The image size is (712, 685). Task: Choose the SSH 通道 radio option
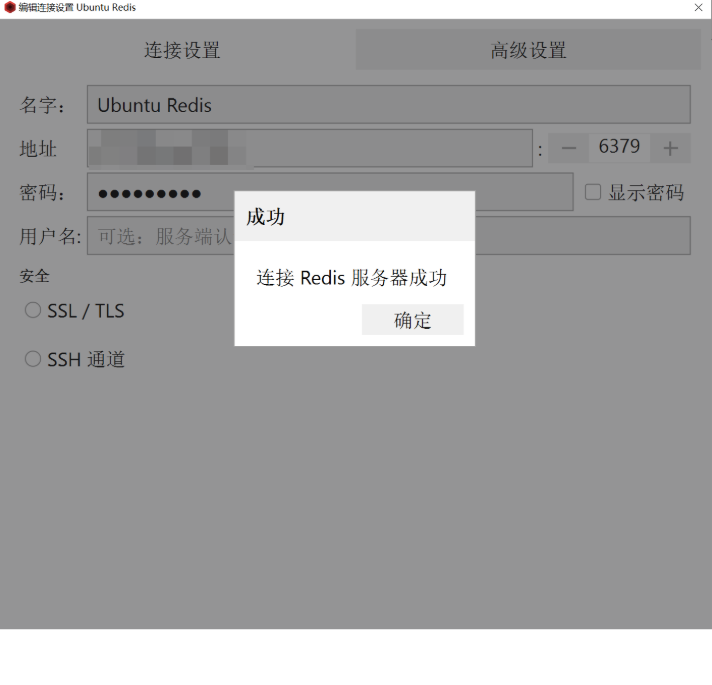(x=33, y=359)
